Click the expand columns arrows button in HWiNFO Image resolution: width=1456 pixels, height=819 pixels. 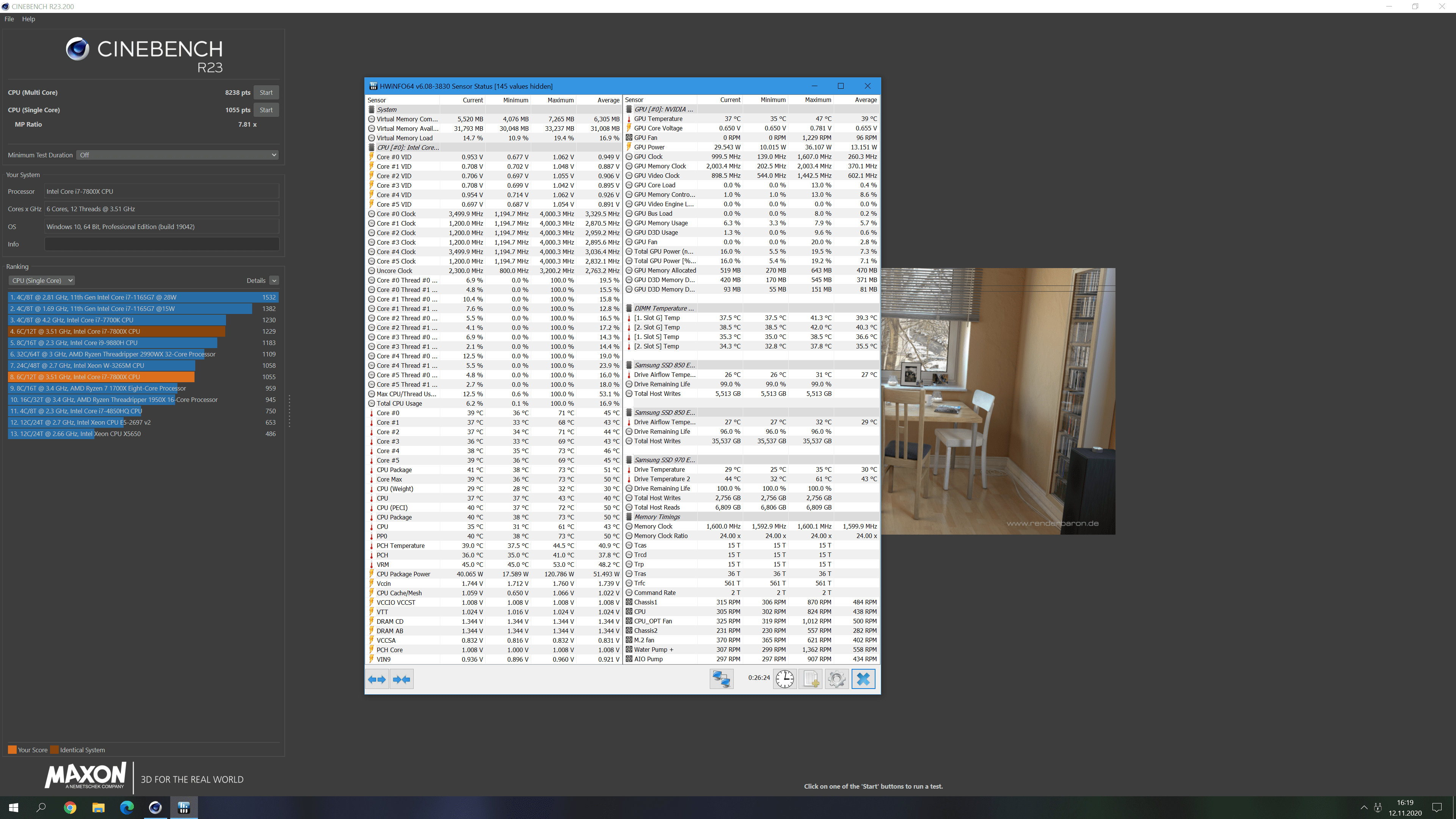click(x=377, y=679)
